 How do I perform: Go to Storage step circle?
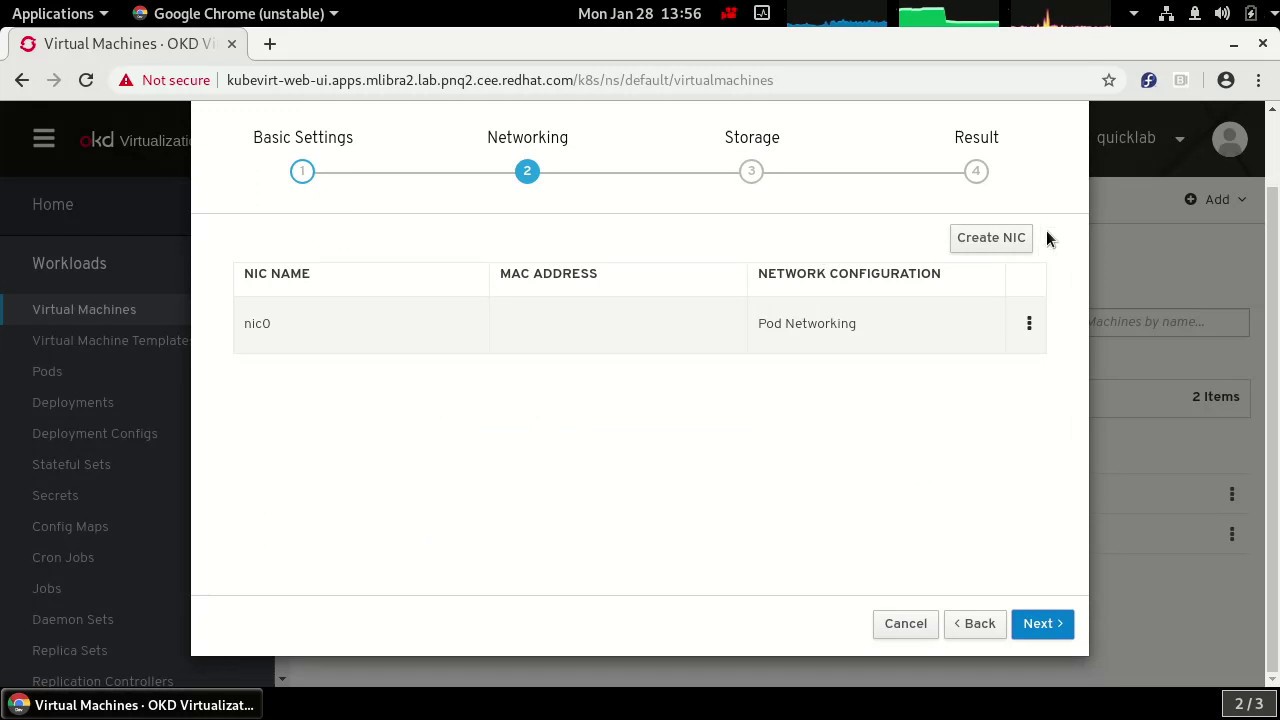751,171
